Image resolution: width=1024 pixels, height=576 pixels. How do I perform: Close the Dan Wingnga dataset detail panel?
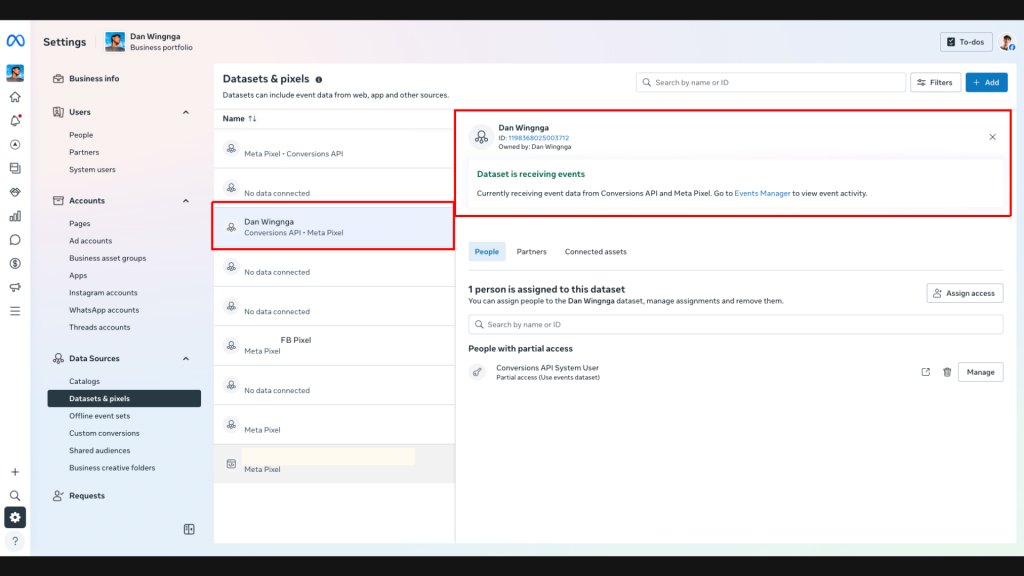pos(992,137)
